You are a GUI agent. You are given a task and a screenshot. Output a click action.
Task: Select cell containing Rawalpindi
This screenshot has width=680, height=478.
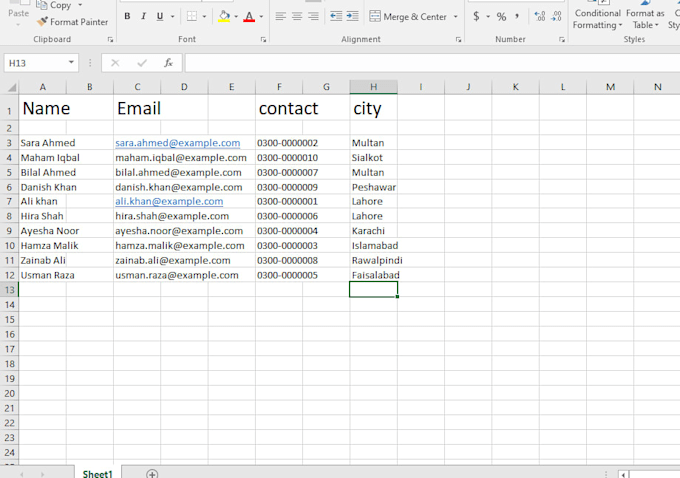click(x=373, y=260)
